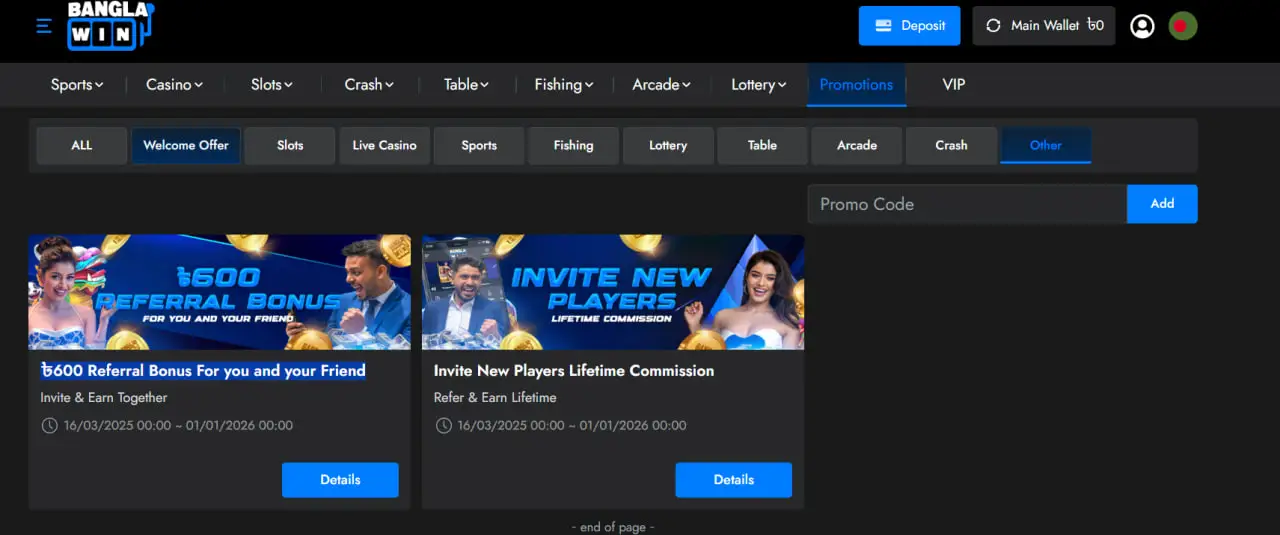Expand the Lottery dropdown menu

[x=758, y=85]
